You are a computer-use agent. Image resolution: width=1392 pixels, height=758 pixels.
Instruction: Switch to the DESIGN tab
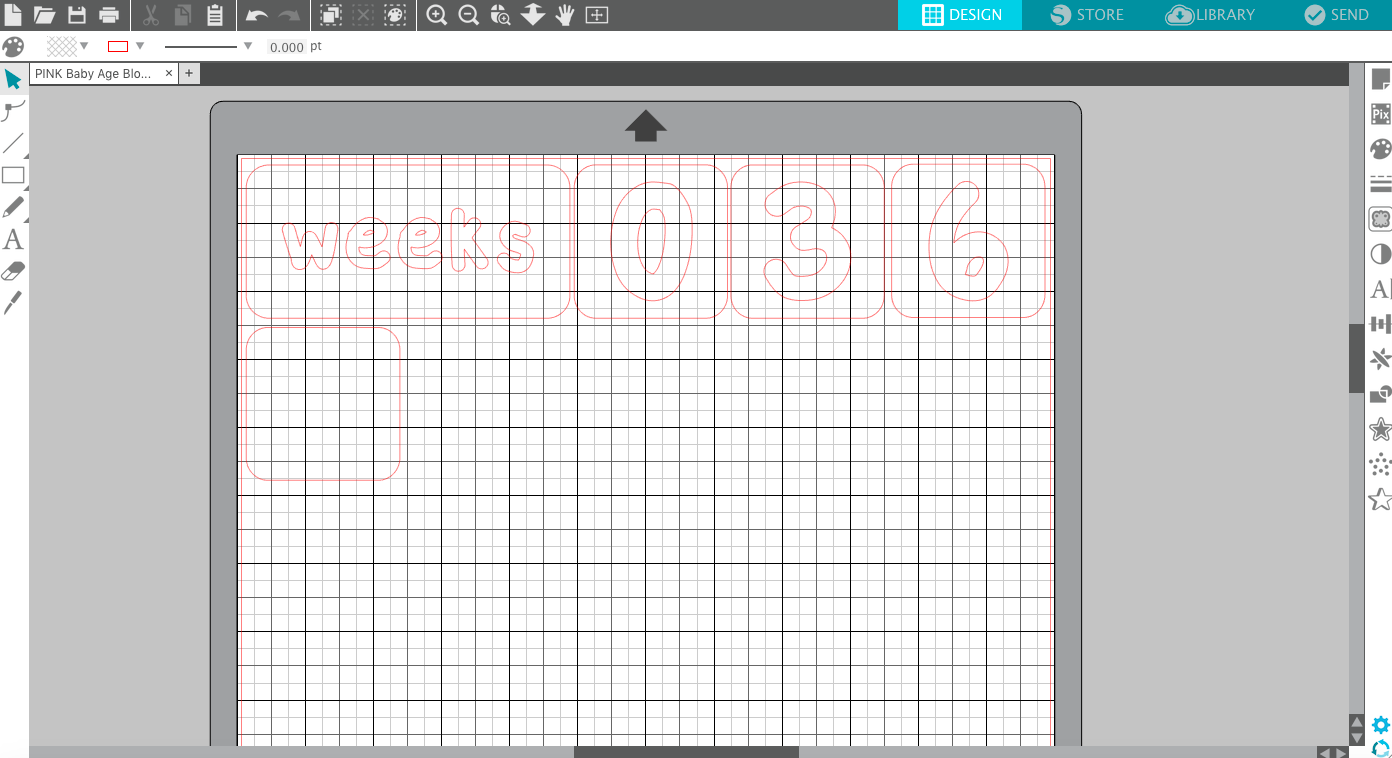pyautogui.click(x=960, y=15)
